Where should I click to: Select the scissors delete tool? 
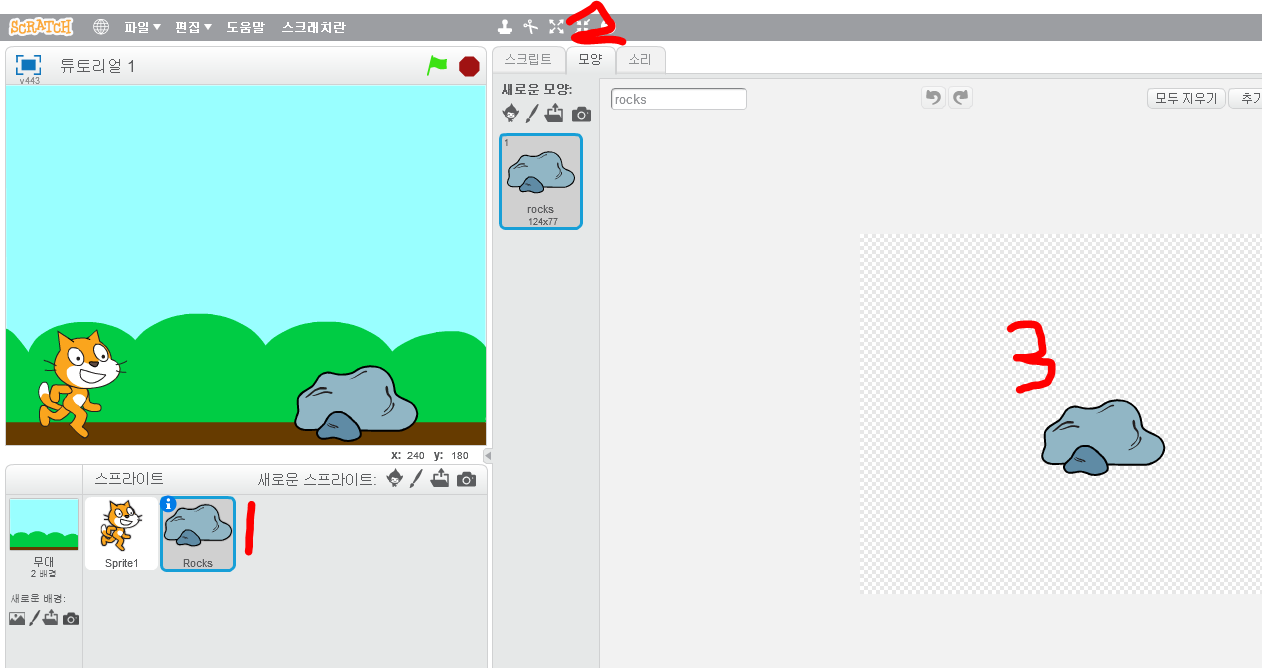[x=531, y=27]
